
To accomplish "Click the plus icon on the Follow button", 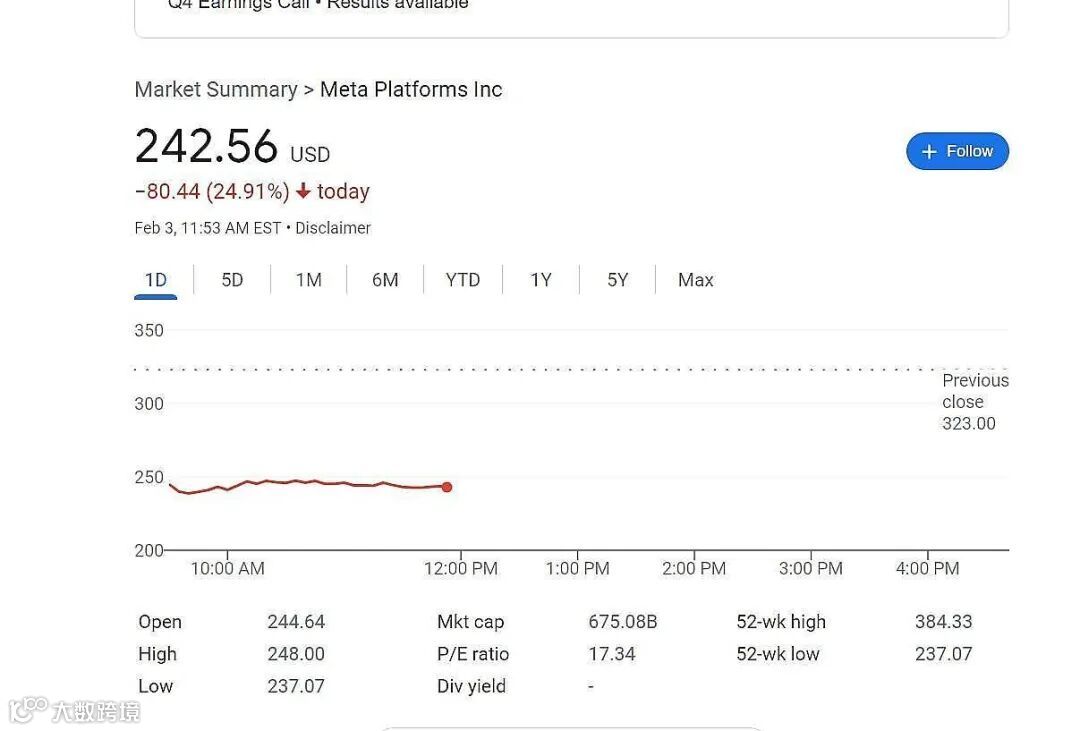I will click(x=928, y=151).
